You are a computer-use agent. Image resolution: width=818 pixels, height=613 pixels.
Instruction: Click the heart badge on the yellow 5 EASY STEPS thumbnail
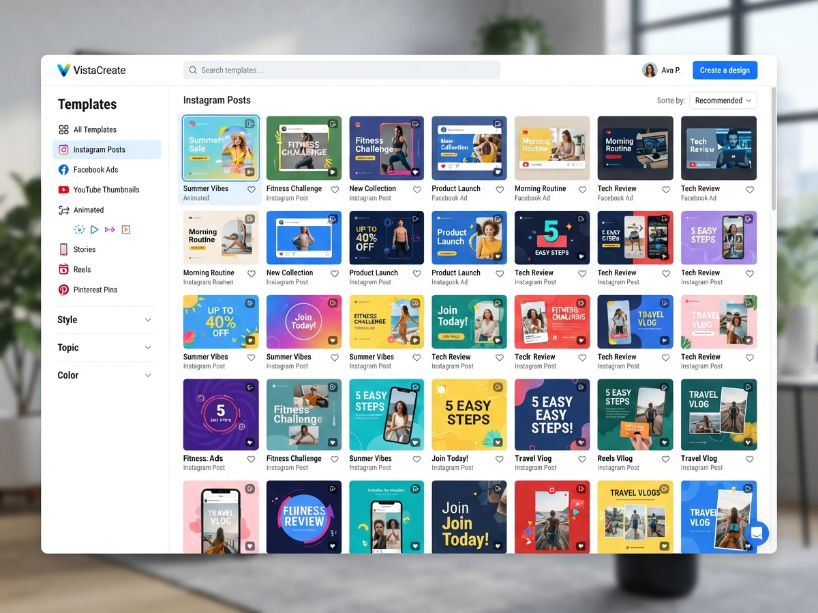tap(498, 442)
